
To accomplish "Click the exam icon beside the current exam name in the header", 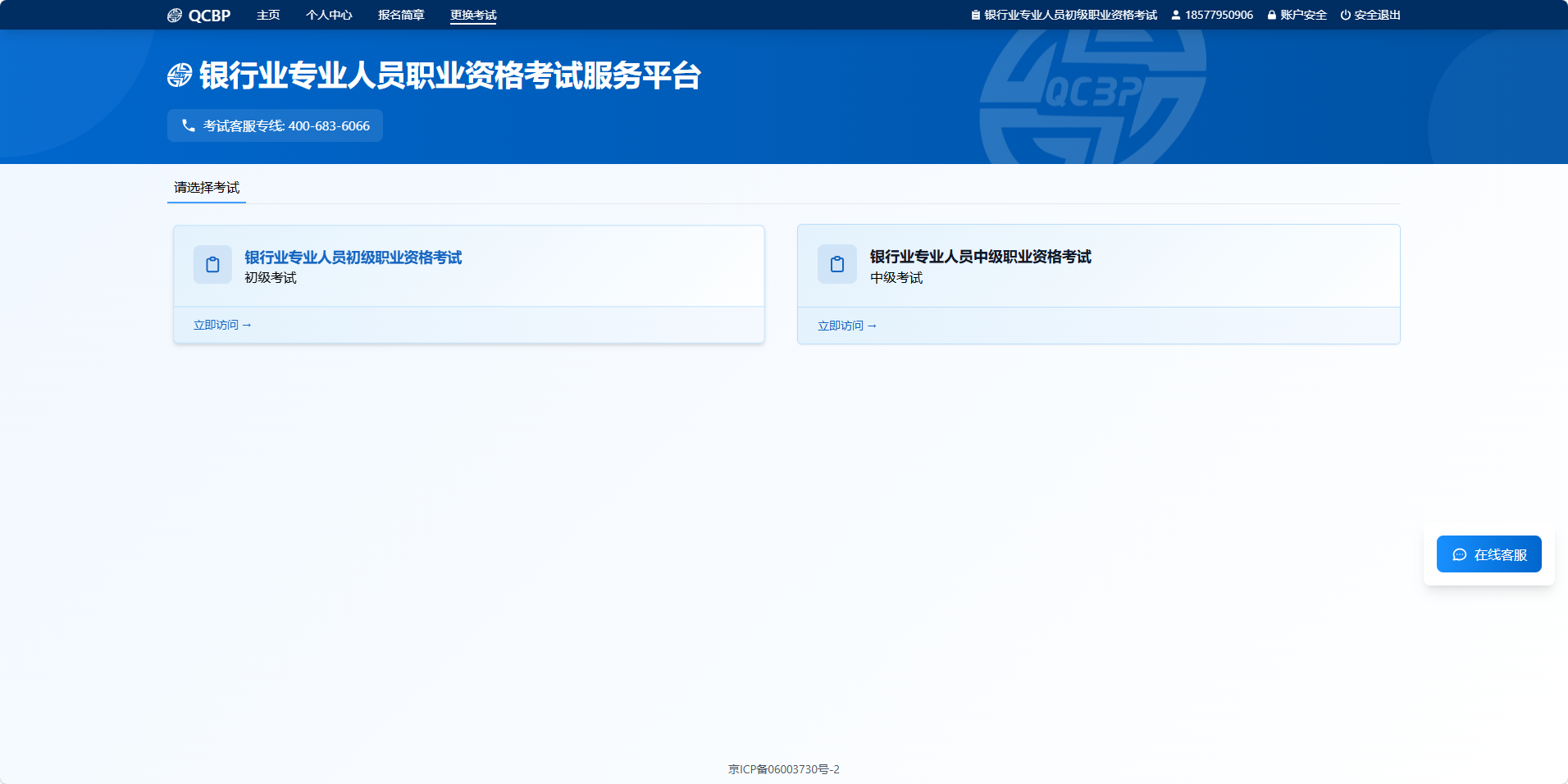I will [976, 15].
